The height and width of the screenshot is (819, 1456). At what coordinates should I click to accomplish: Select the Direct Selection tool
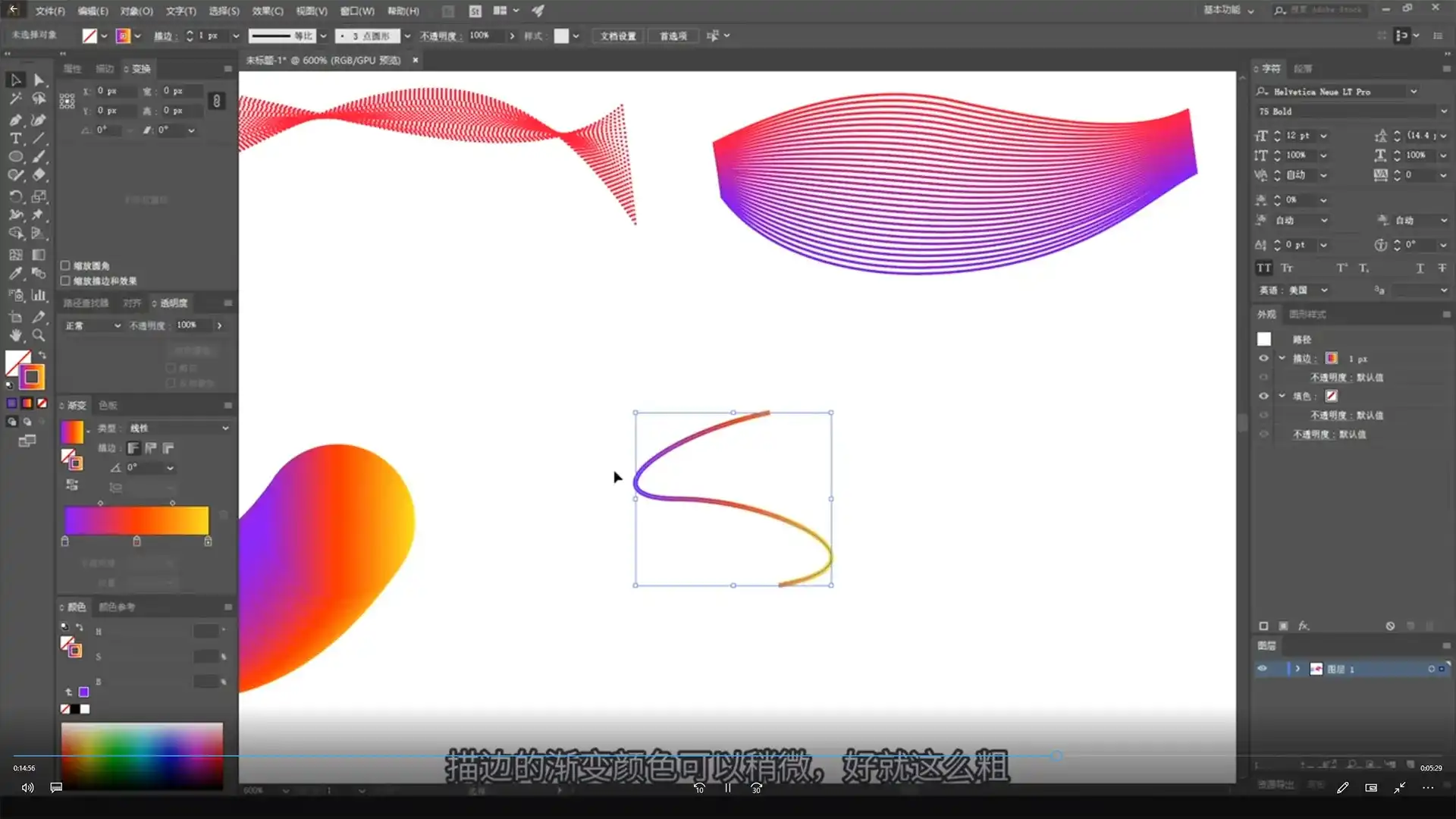point(39,80)
